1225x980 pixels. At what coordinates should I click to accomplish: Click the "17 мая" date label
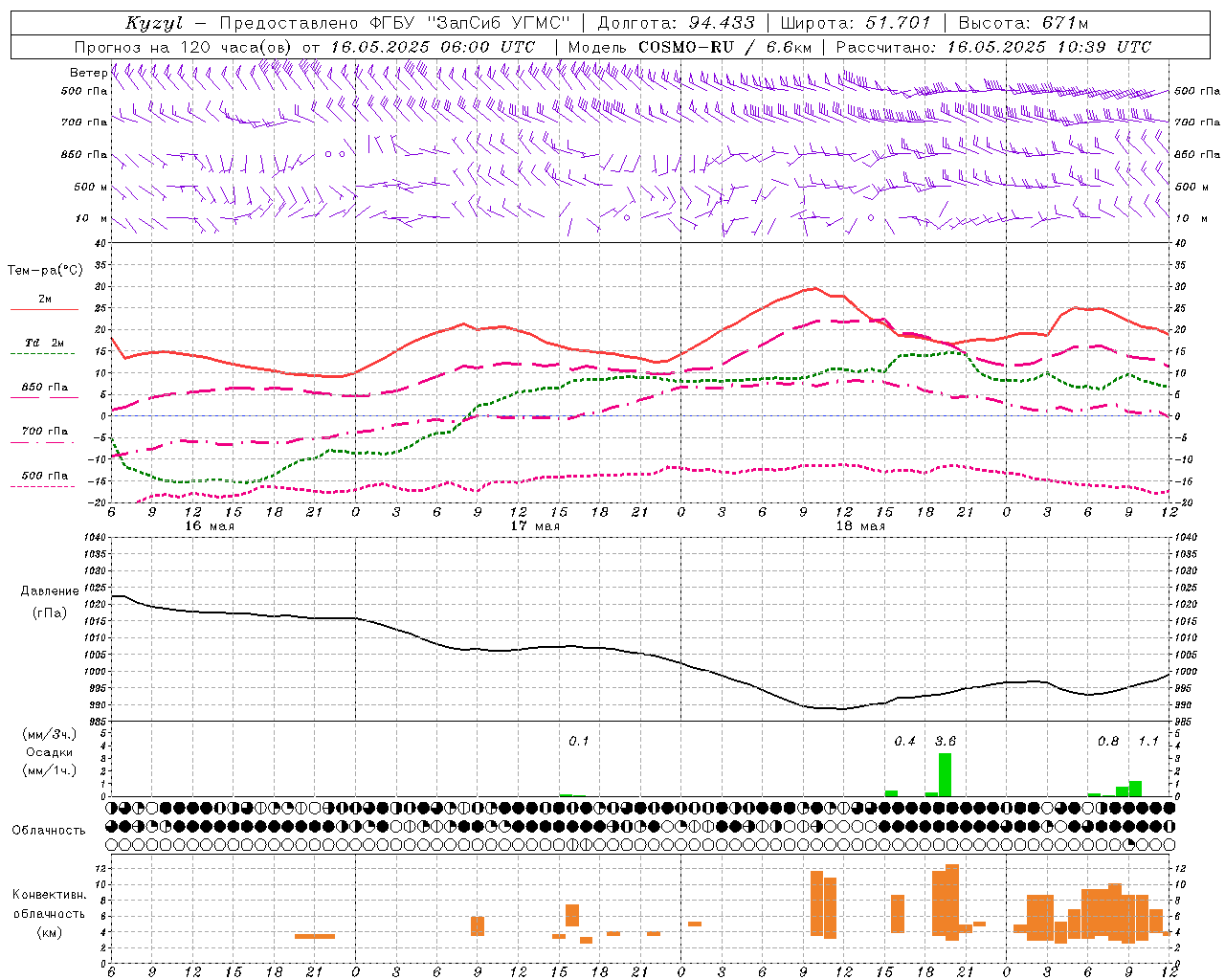[535, 526]
